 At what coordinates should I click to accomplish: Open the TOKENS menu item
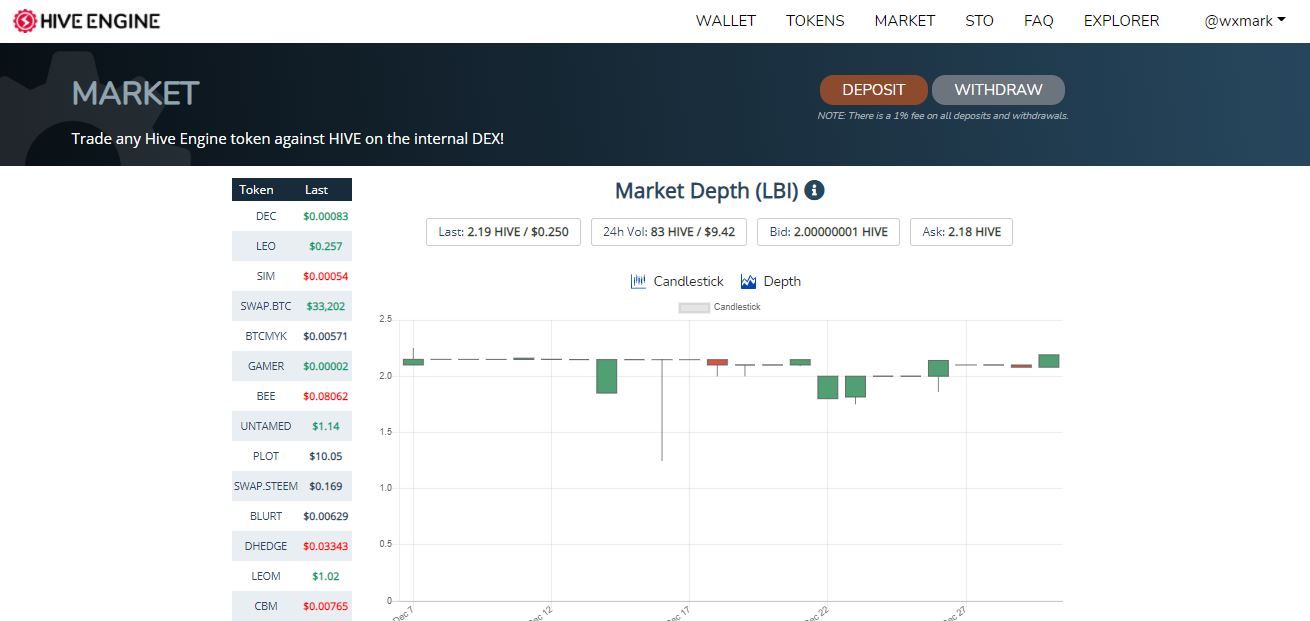pyautogui.click(x=815, y=20)
